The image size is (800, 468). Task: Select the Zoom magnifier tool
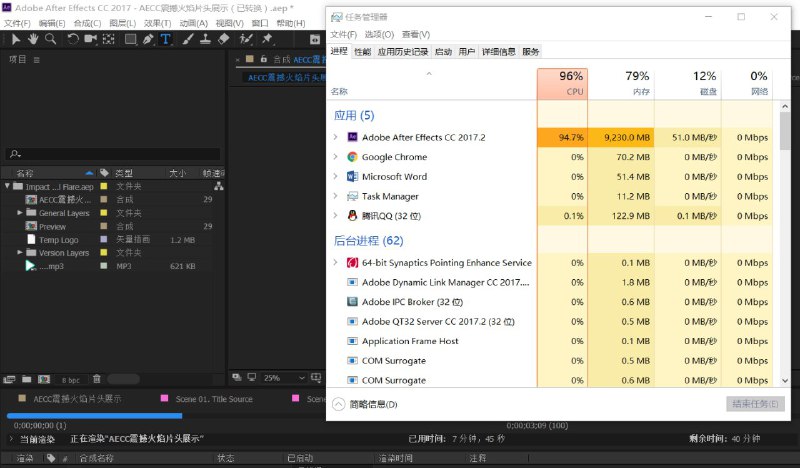(x=51, y=39)
